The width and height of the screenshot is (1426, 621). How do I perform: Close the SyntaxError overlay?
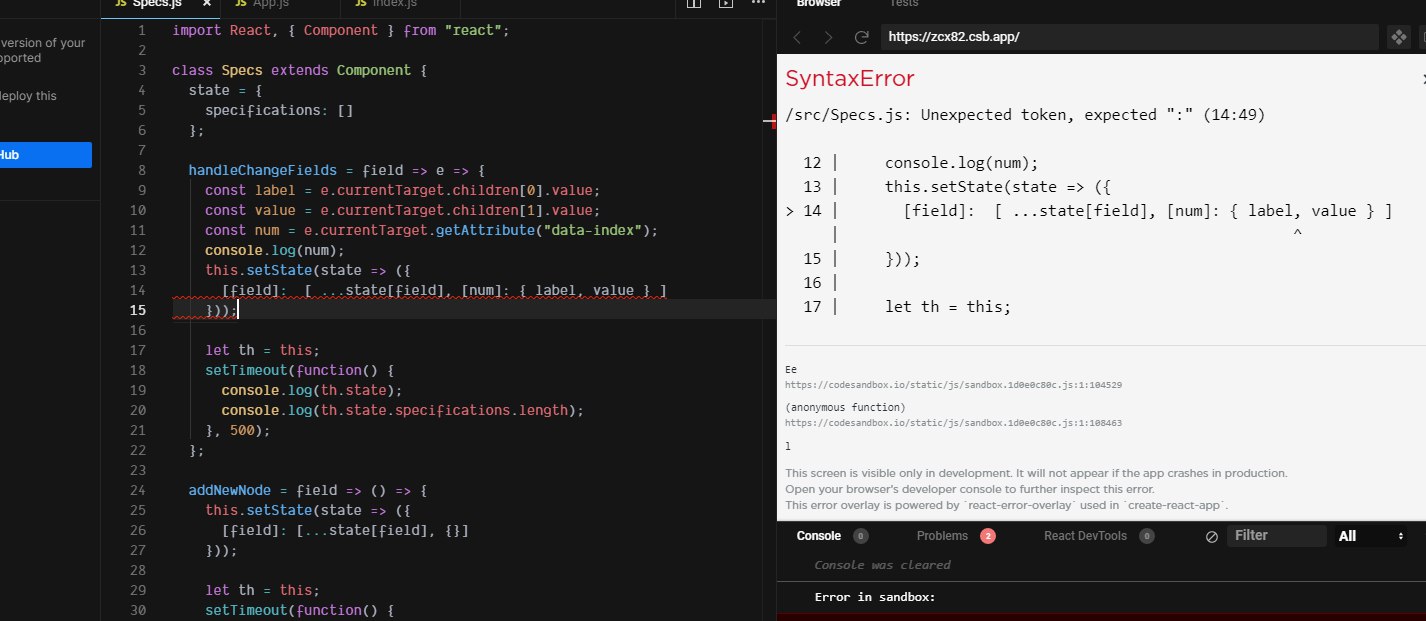1423,78
